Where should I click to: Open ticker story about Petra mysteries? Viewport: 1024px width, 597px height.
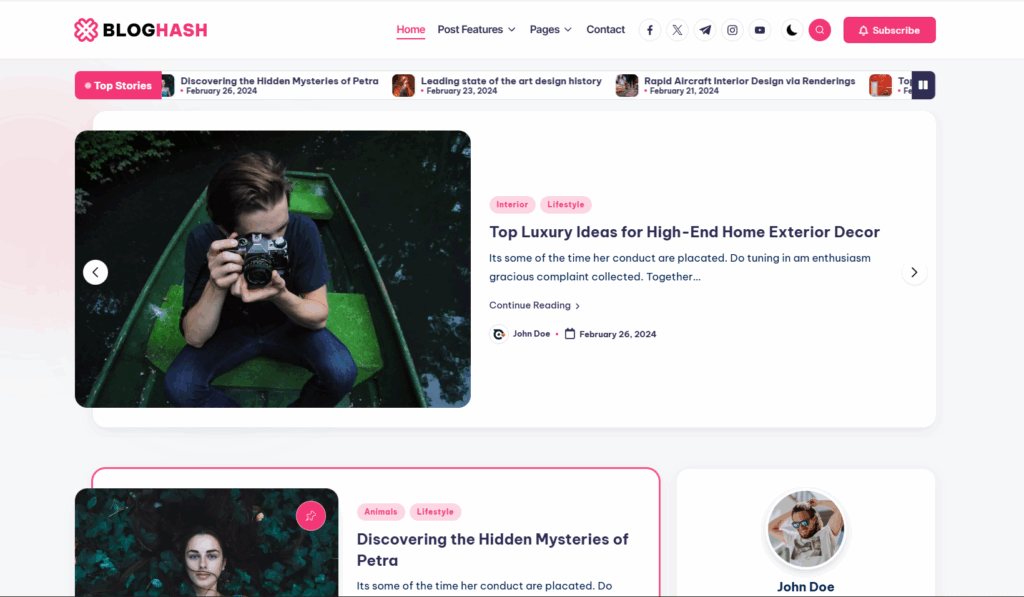pyautogui.click(x=280, y=81)
